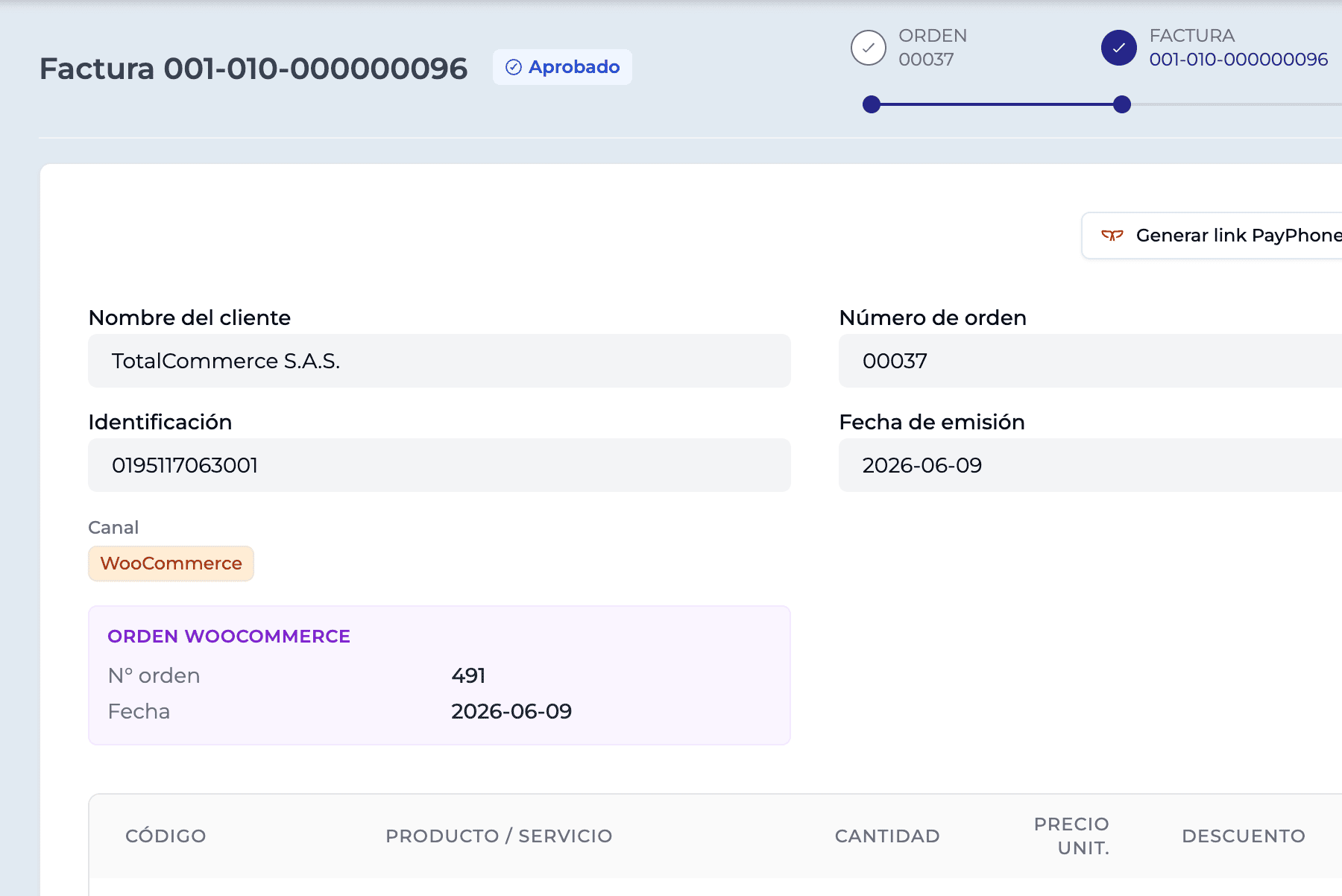1342x896 pixels.
Task: Open the FACTURA 001-010-000000096 step link
Action: [1238, 48]
